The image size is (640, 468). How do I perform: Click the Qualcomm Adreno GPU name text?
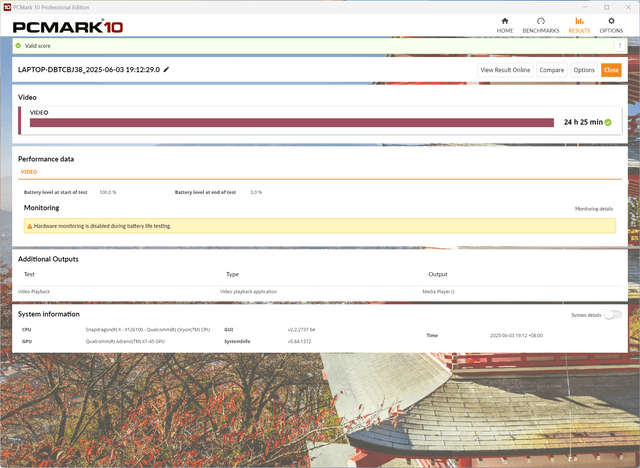pyautogui.click(x=125, y=341)
